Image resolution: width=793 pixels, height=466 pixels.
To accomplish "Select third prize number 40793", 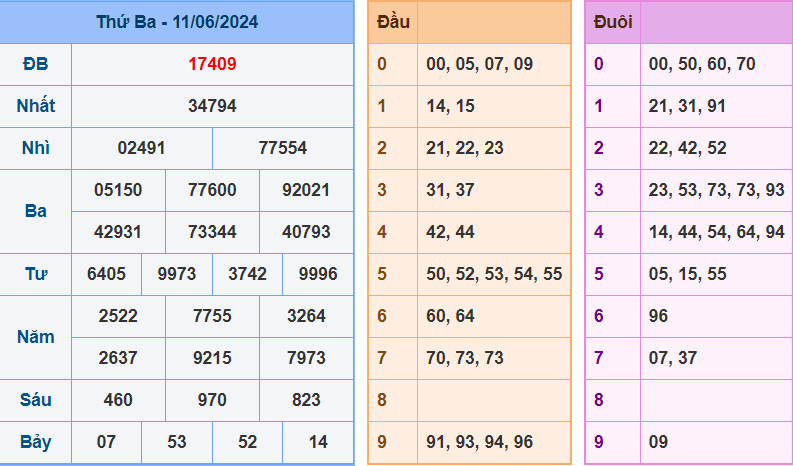I will [x=306, y=232].
